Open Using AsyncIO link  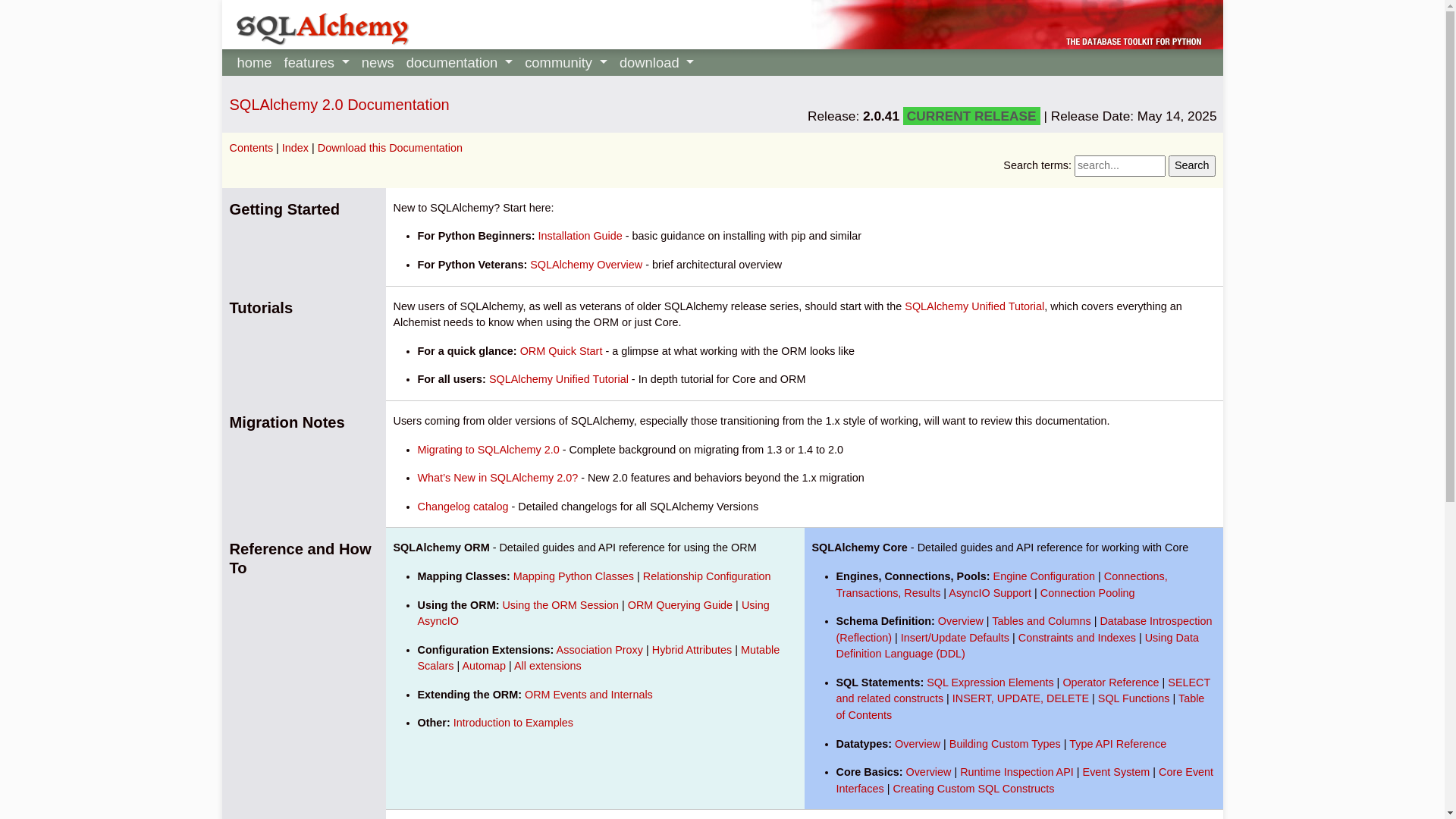coord(755,605)
